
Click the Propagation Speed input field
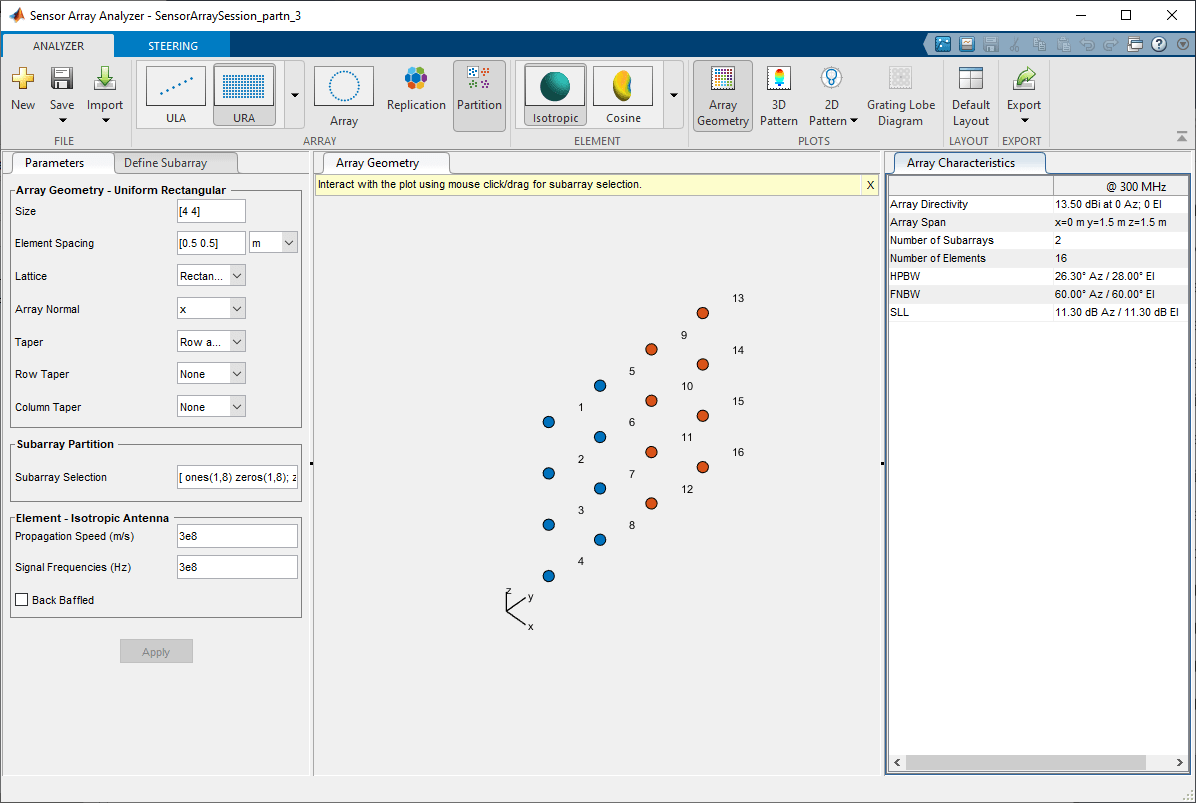(x=237, y=536)
